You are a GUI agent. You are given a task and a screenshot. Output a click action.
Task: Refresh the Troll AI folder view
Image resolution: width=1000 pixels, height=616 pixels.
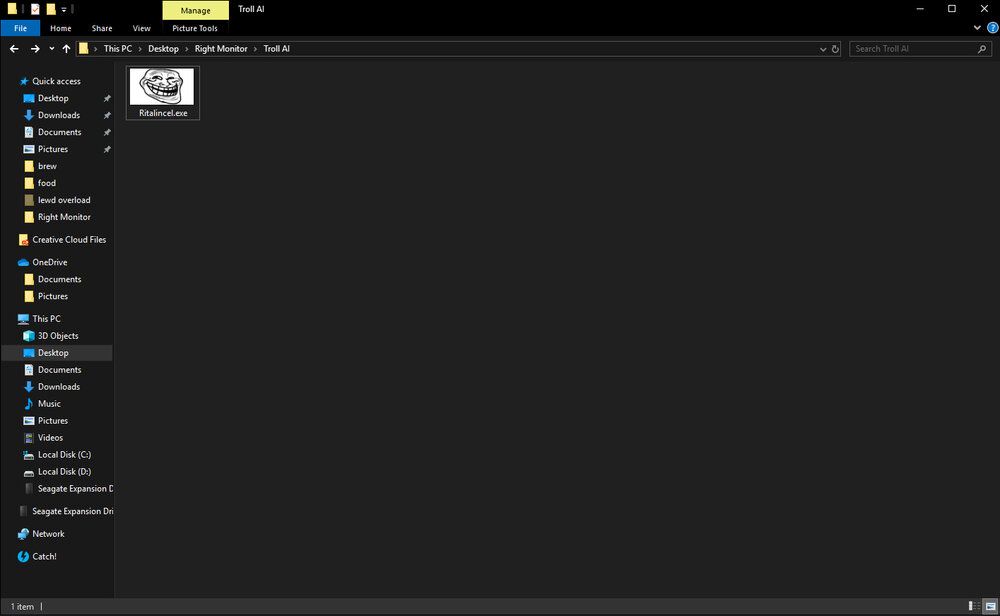coord(835,49)
